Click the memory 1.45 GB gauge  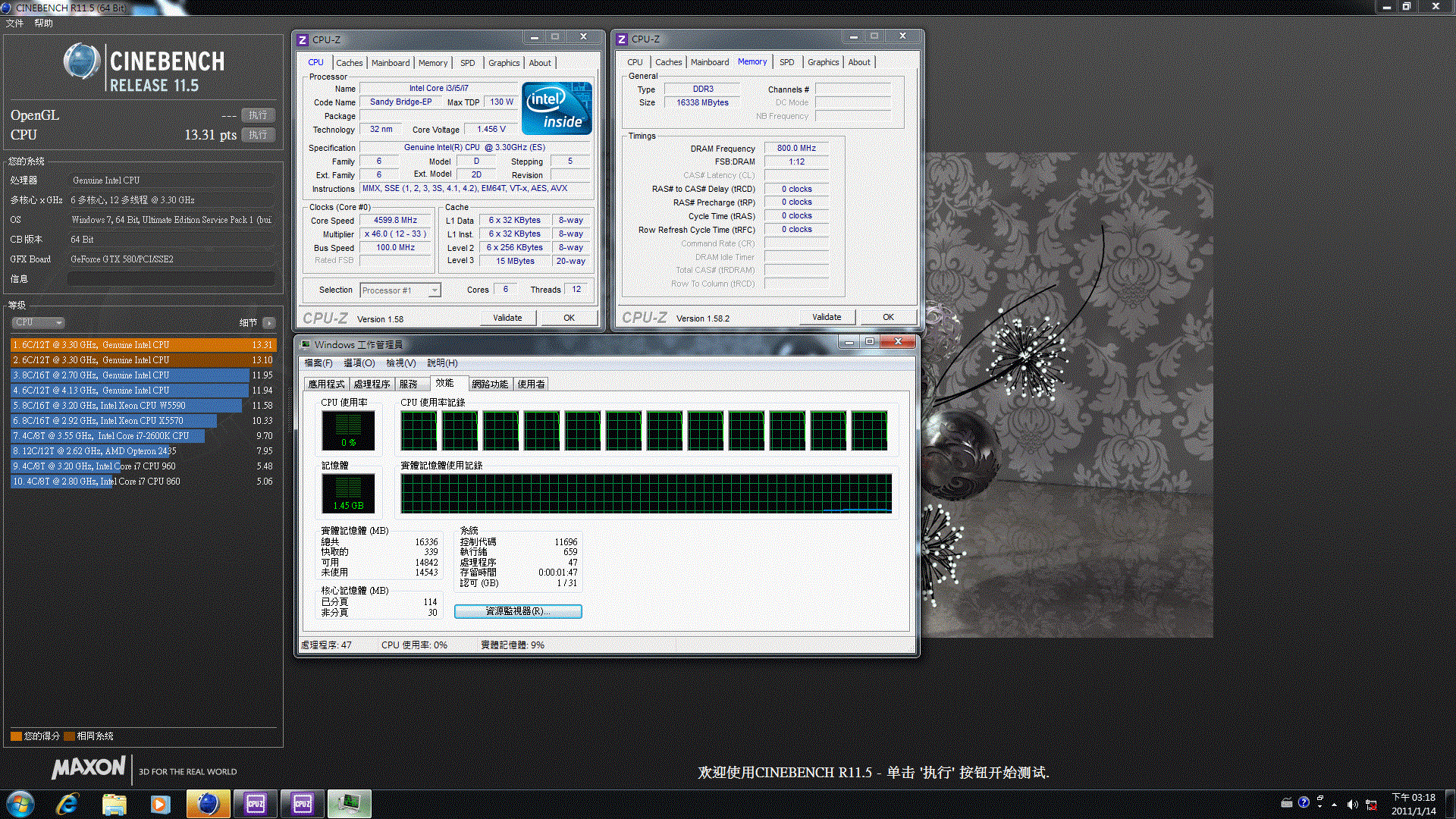[348, 494]
